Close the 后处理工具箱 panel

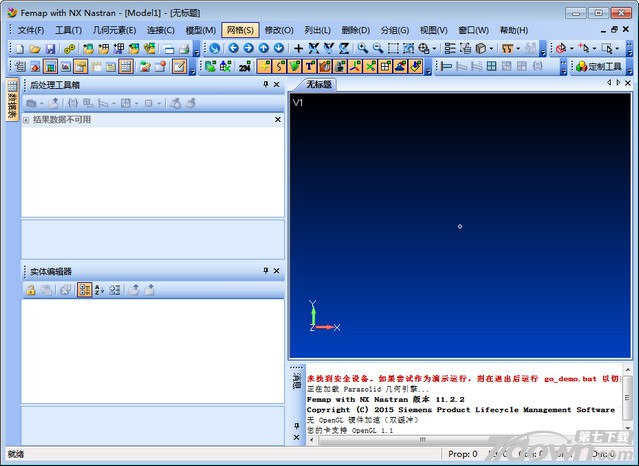pos(277,85)
